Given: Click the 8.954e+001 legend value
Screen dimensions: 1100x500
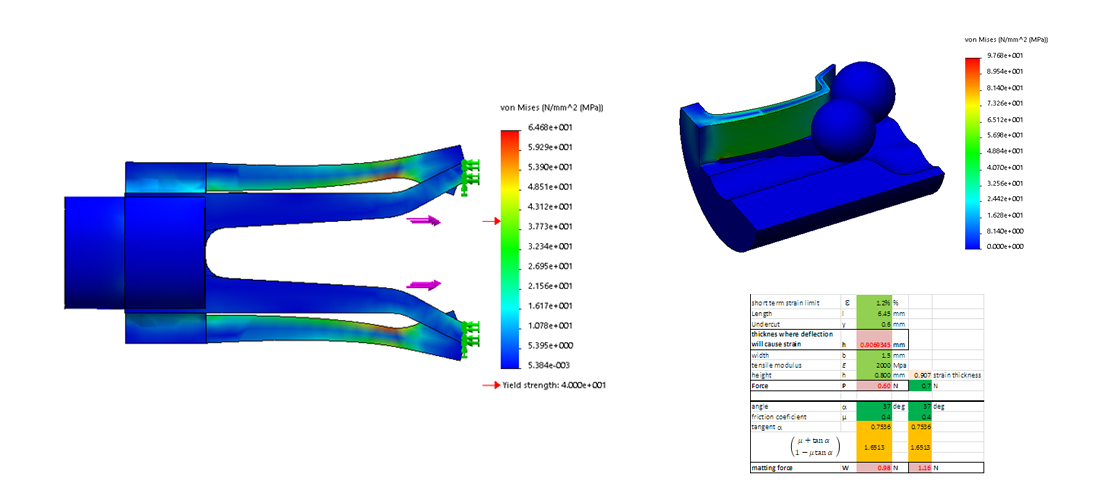Looking at the screenshot, I should pyautogui.click(x=1006, y=72).
